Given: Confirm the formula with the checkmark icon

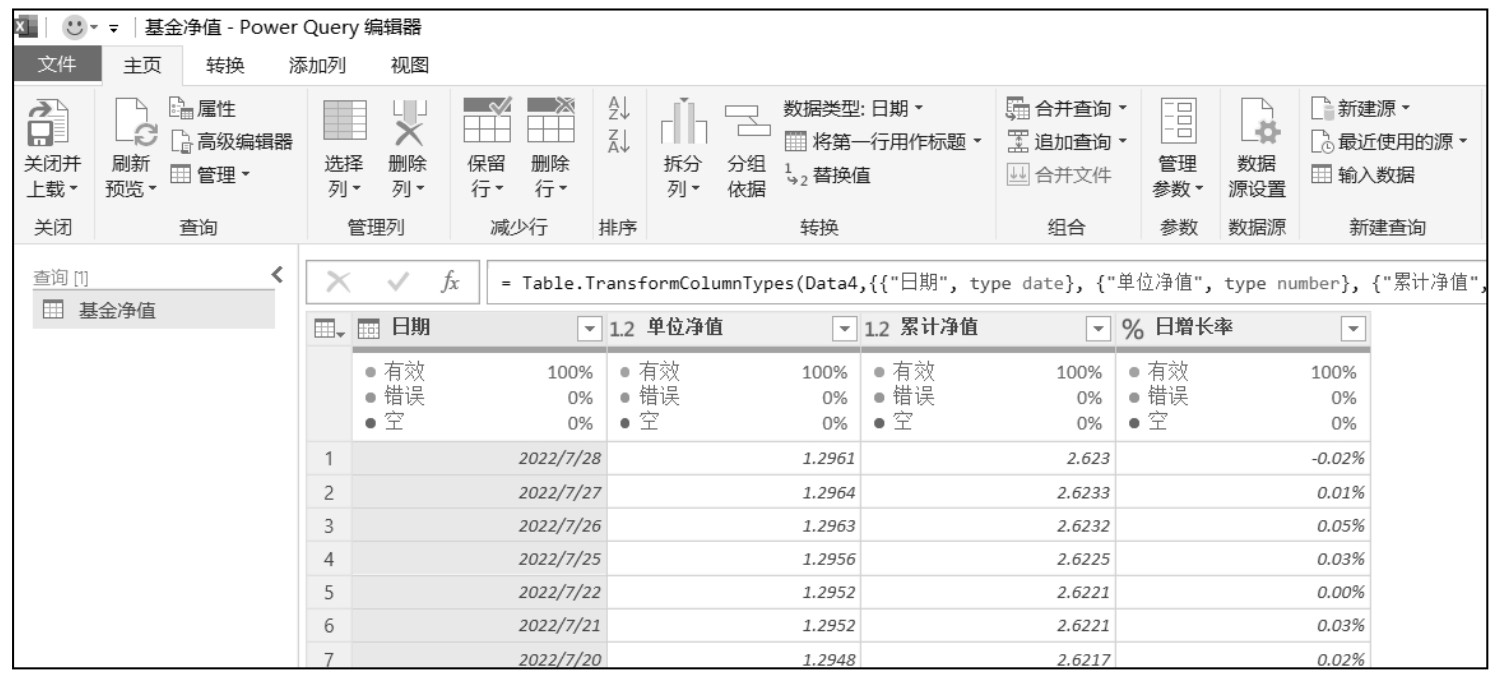Looking at the screenshot, I should (x=397, y=284).
